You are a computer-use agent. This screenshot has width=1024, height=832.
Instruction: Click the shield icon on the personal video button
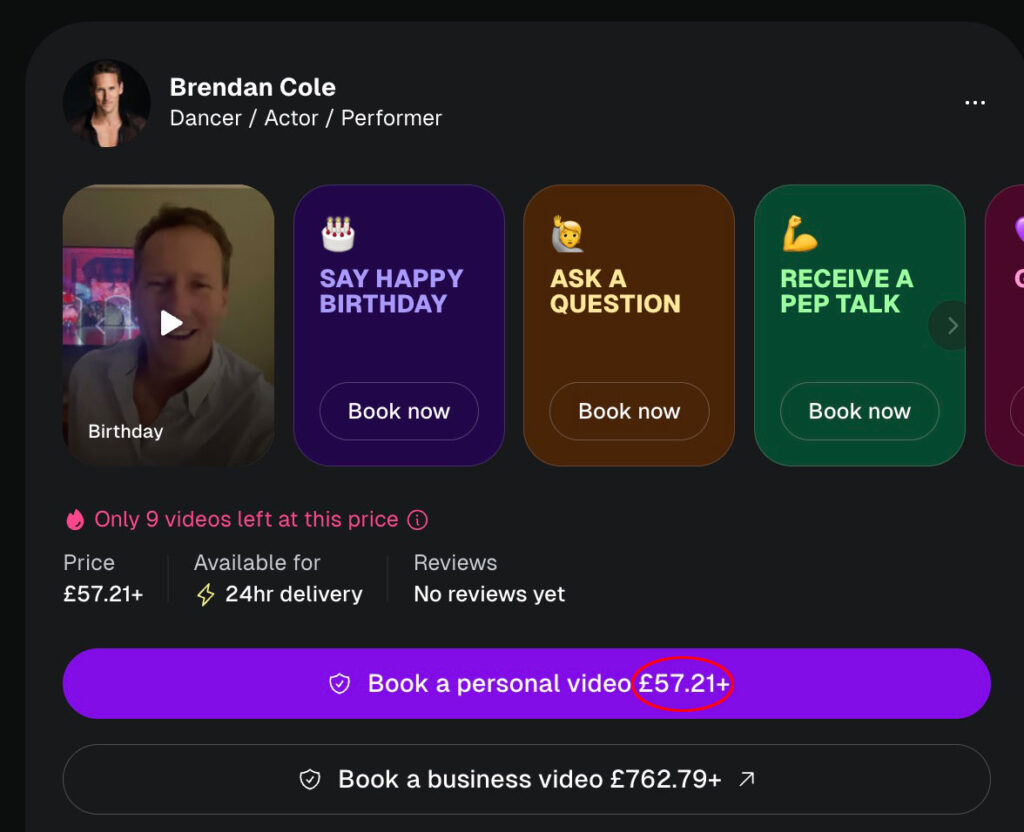tap(340, 684)
